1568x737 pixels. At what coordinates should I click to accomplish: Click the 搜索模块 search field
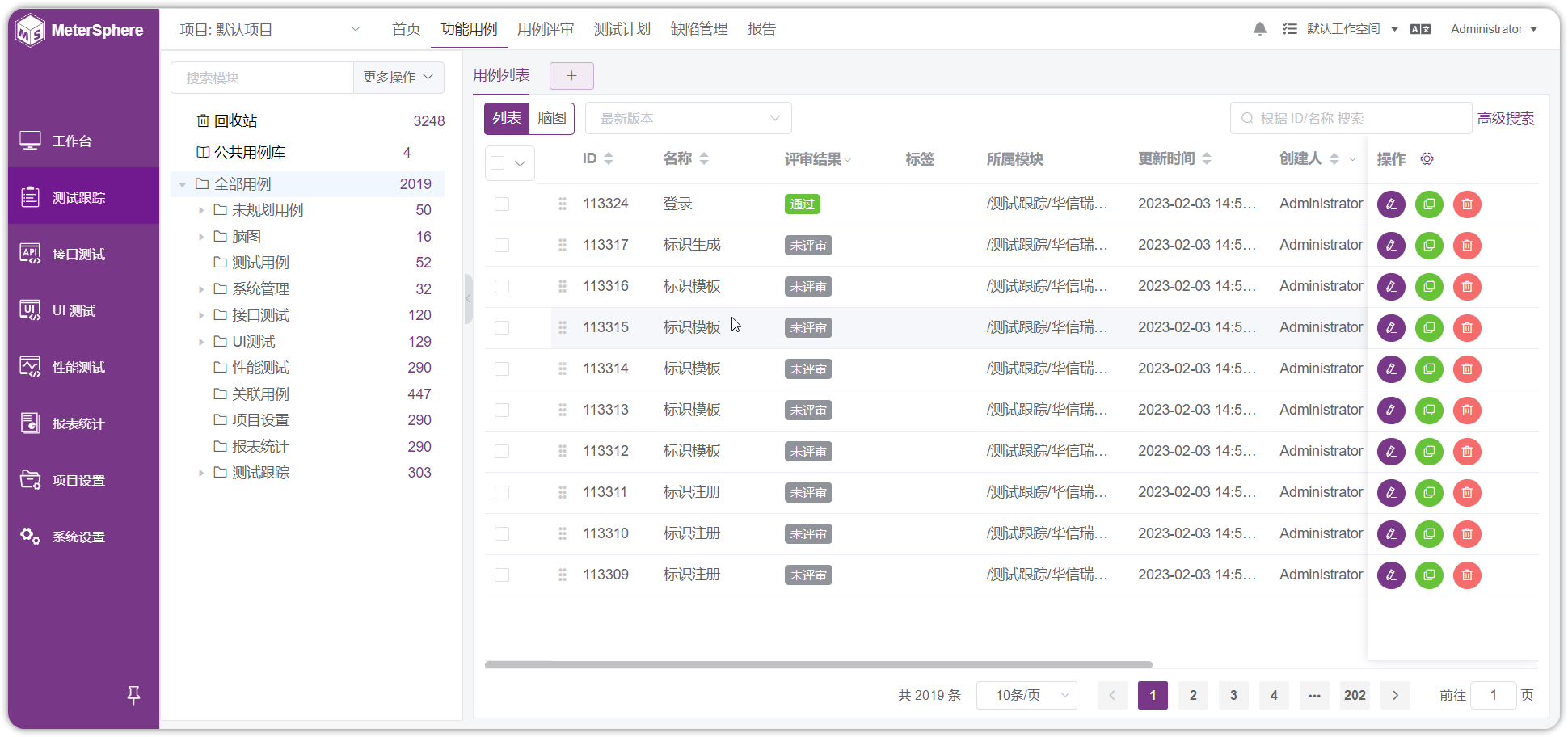(262, 78)
